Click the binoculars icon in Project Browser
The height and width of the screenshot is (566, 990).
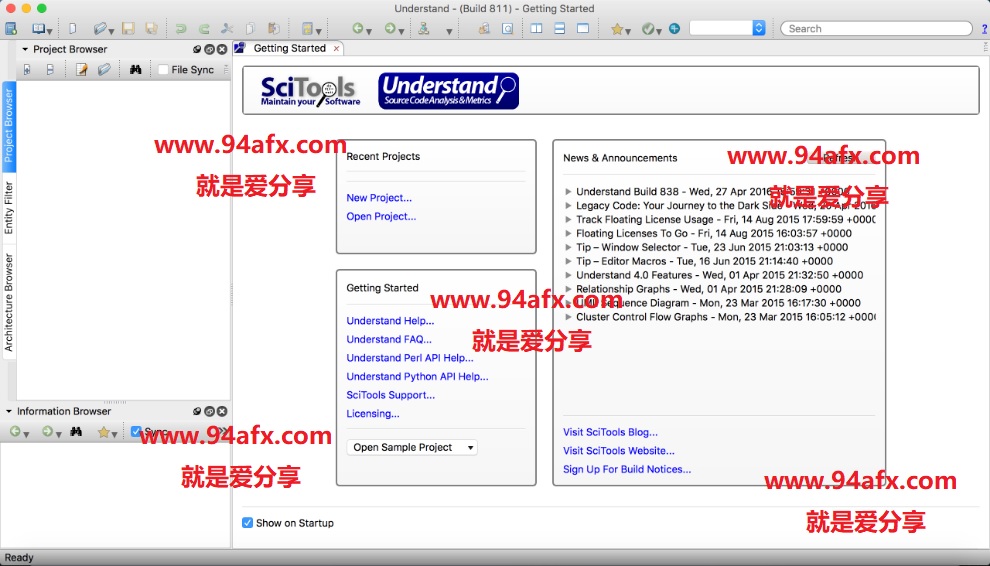point(135,69)
